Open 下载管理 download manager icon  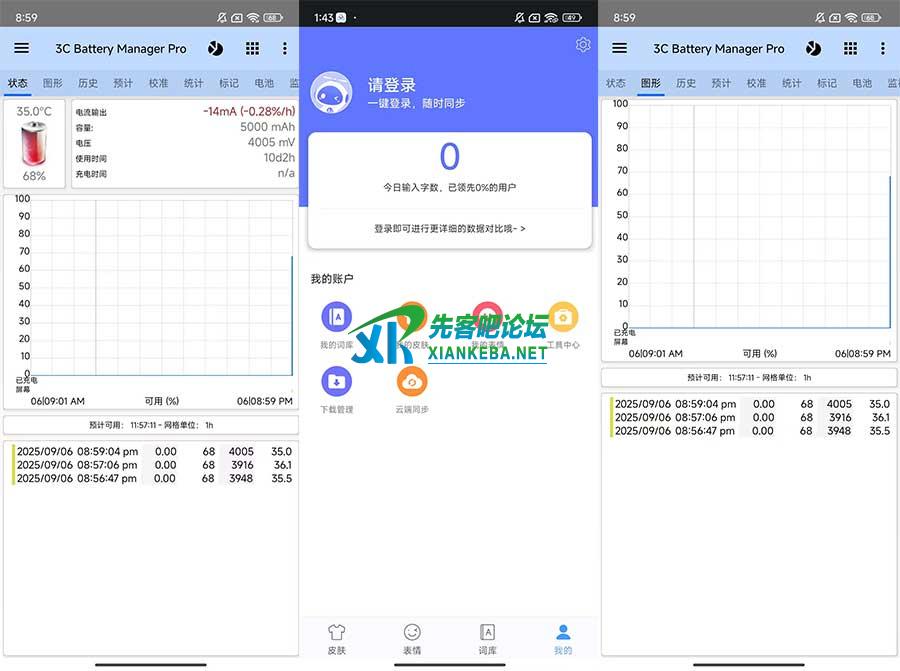(x=336, y=381)
